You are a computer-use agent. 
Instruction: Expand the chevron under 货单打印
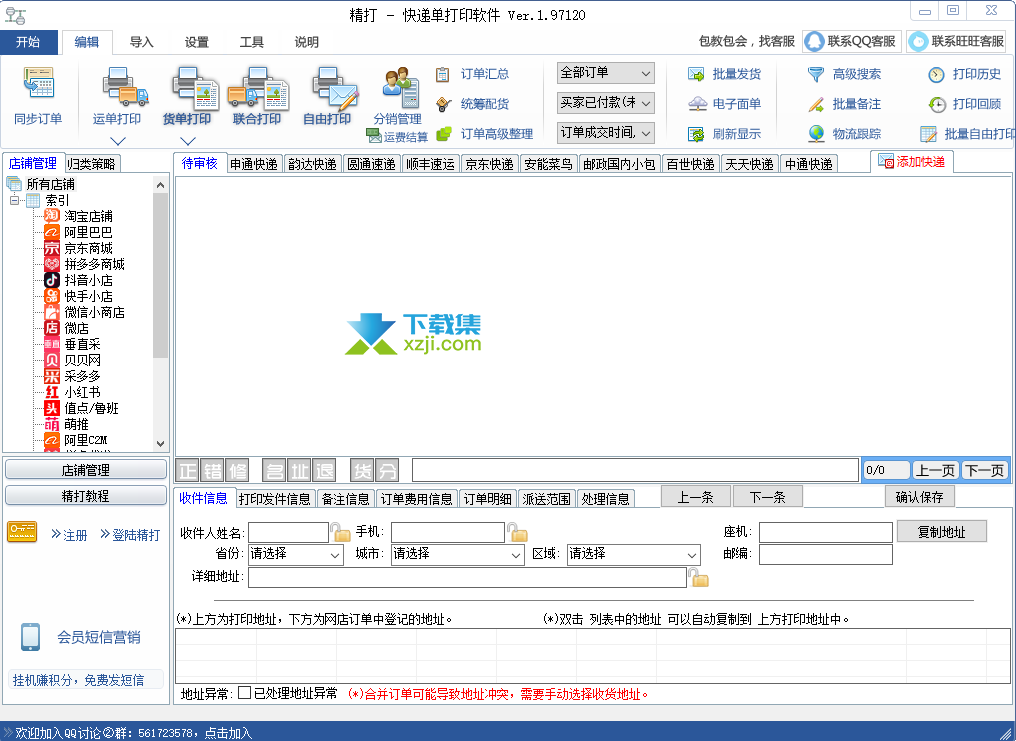(x=188, y=141)
